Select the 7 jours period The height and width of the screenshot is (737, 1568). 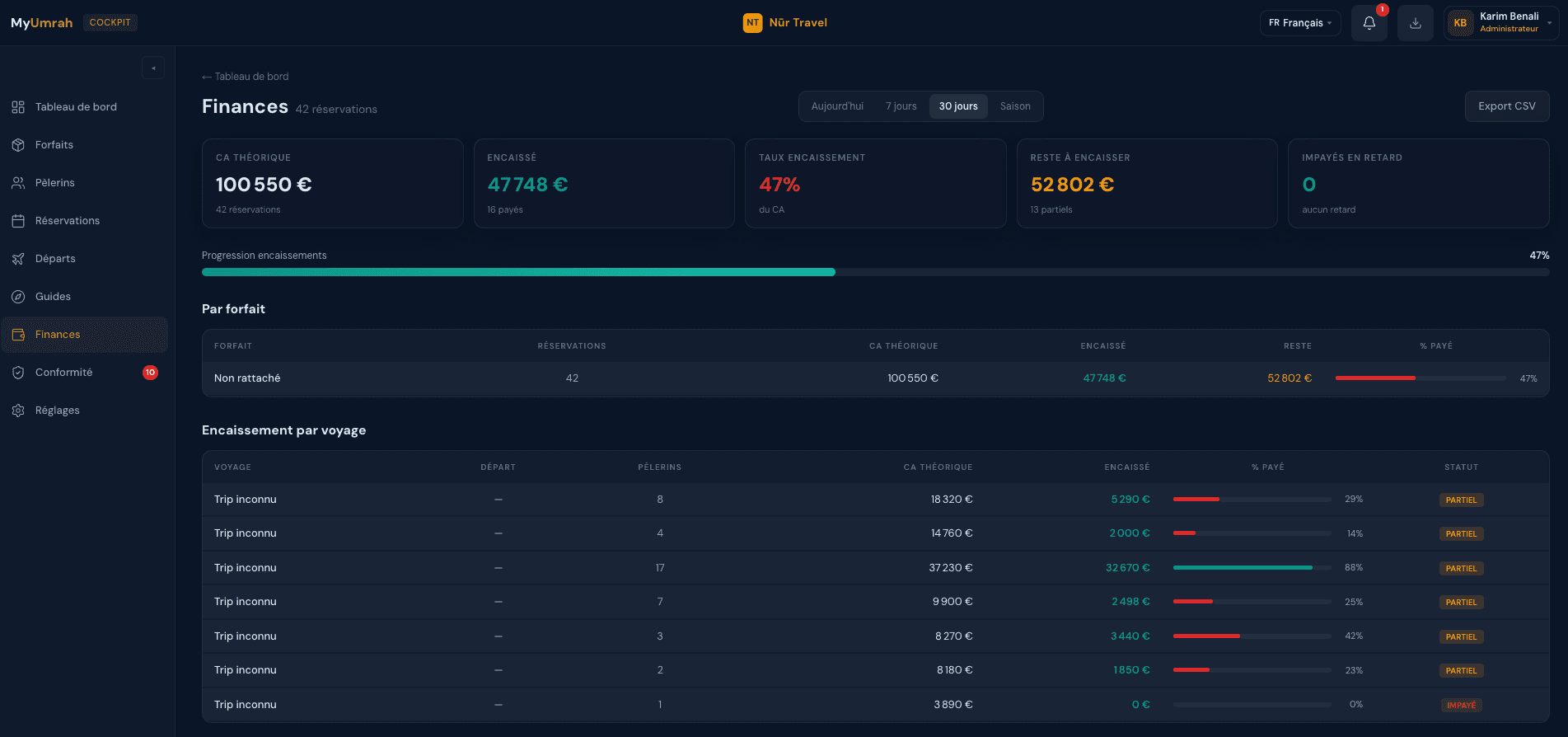point(901,106)
